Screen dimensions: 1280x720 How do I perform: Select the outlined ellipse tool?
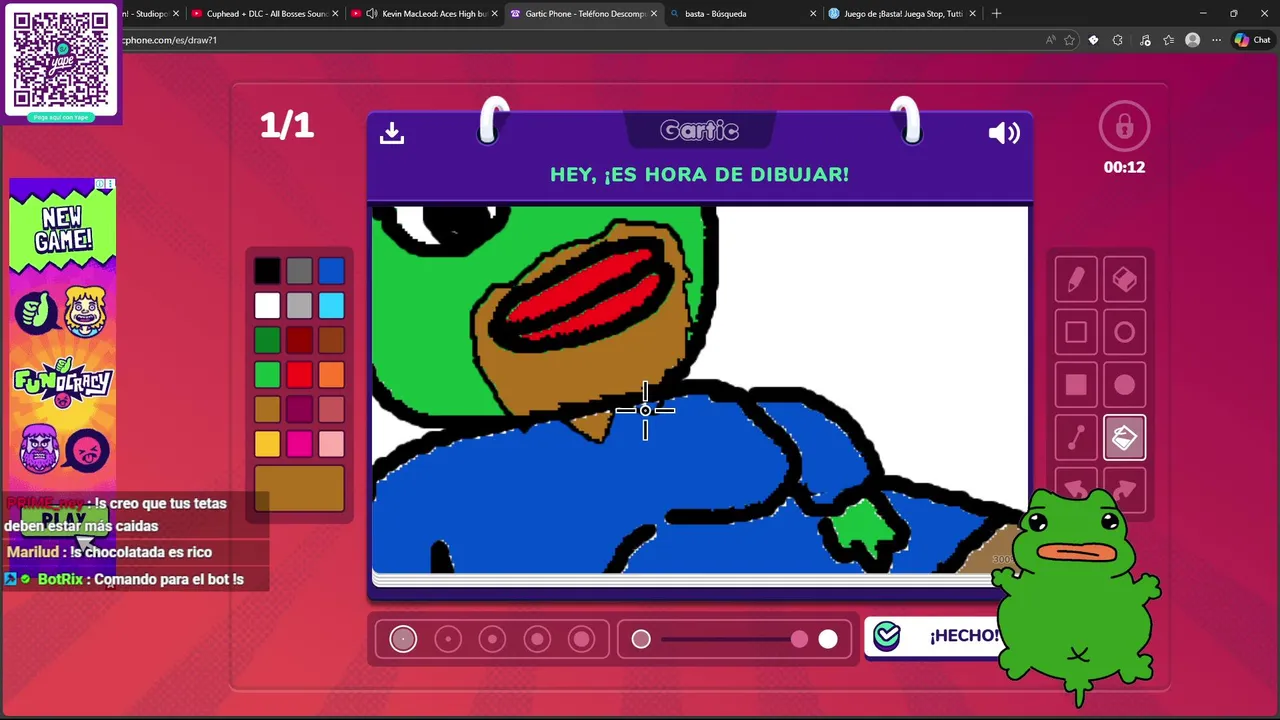point(1124,332)
